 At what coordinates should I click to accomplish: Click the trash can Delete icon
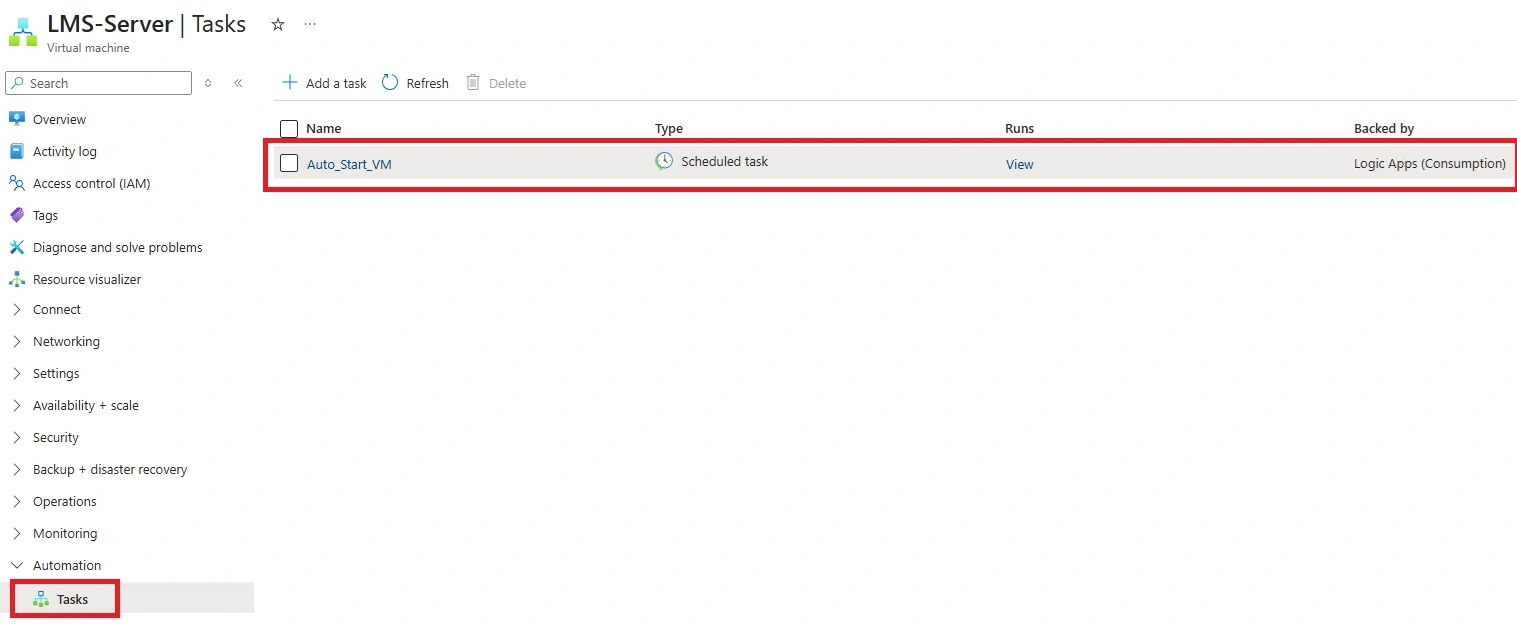[474, 82]
